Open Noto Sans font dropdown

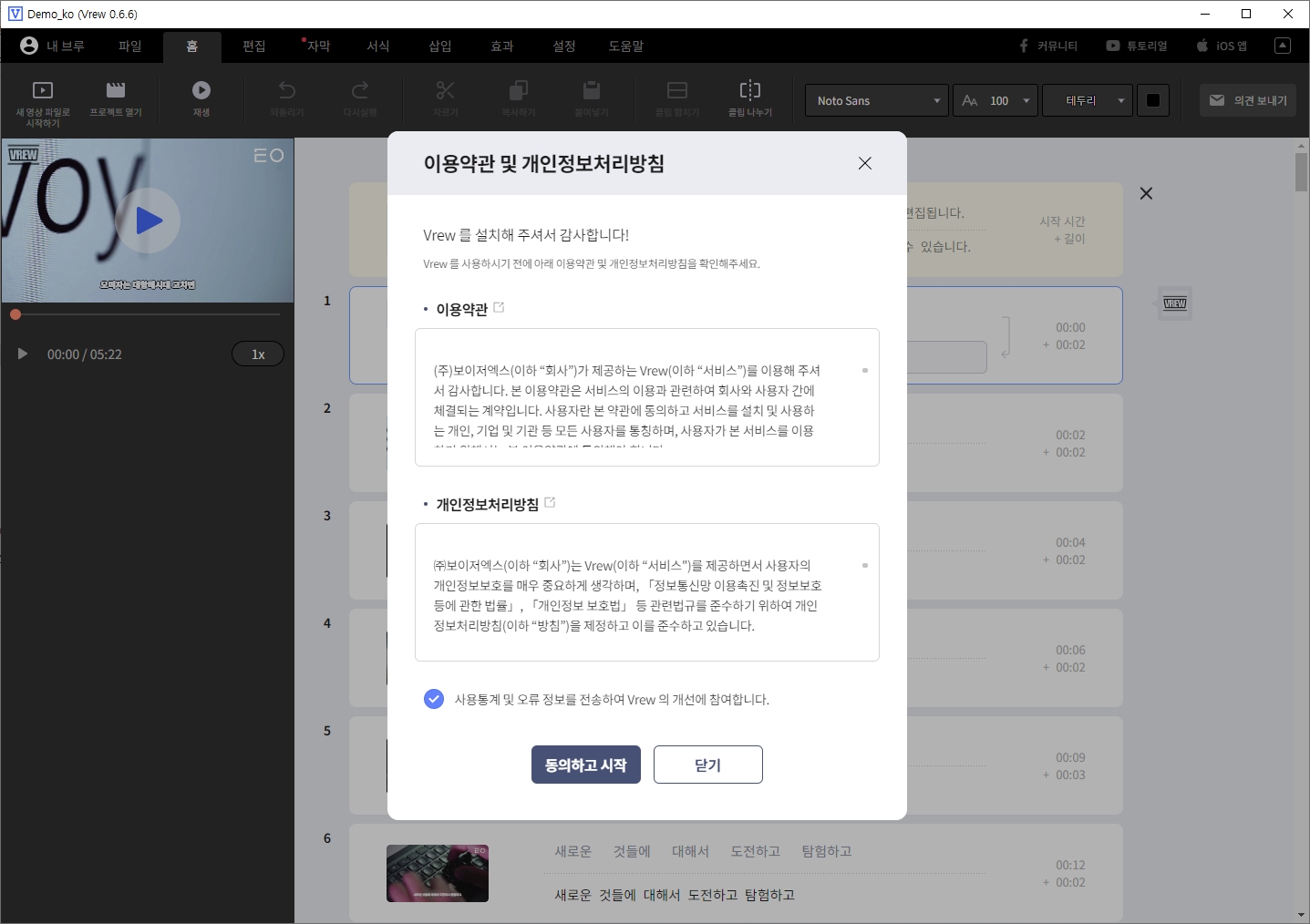coord(877,100)
